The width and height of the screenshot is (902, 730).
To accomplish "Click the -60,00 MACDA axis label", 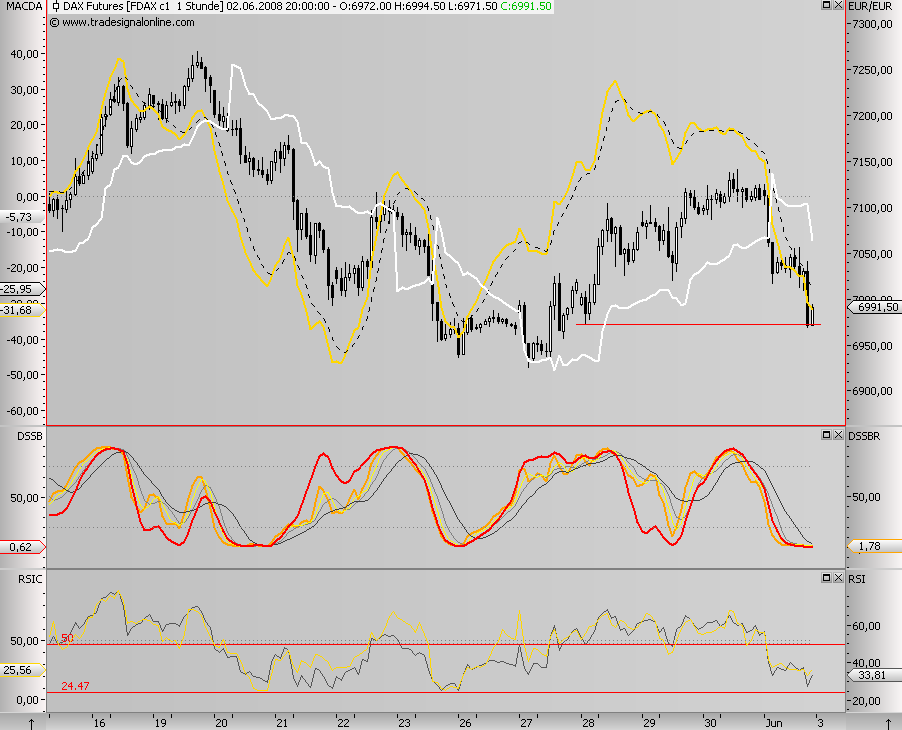I will tap(22, 411).
